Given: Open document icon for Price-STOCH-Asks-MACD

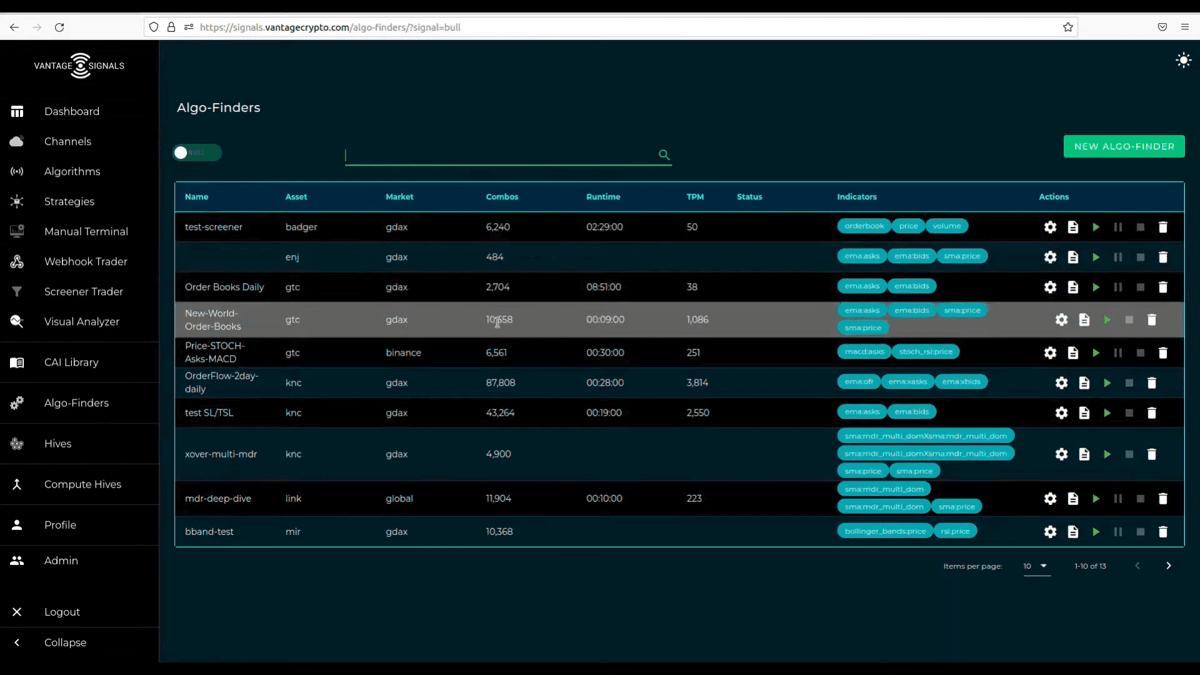Looking at the screenshot, I should pyautogui.click(x=1073, y=353).
